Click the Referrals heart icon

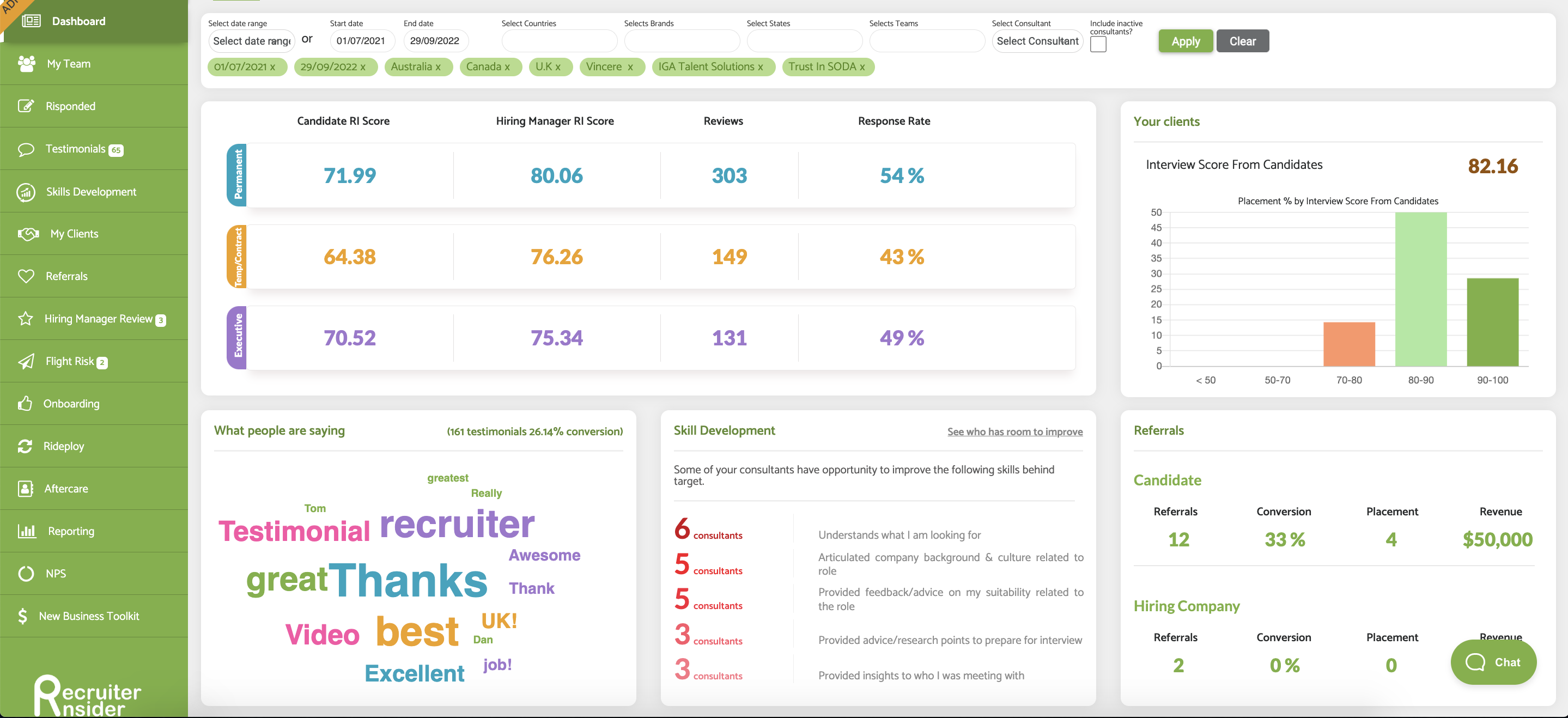point(26,276)
